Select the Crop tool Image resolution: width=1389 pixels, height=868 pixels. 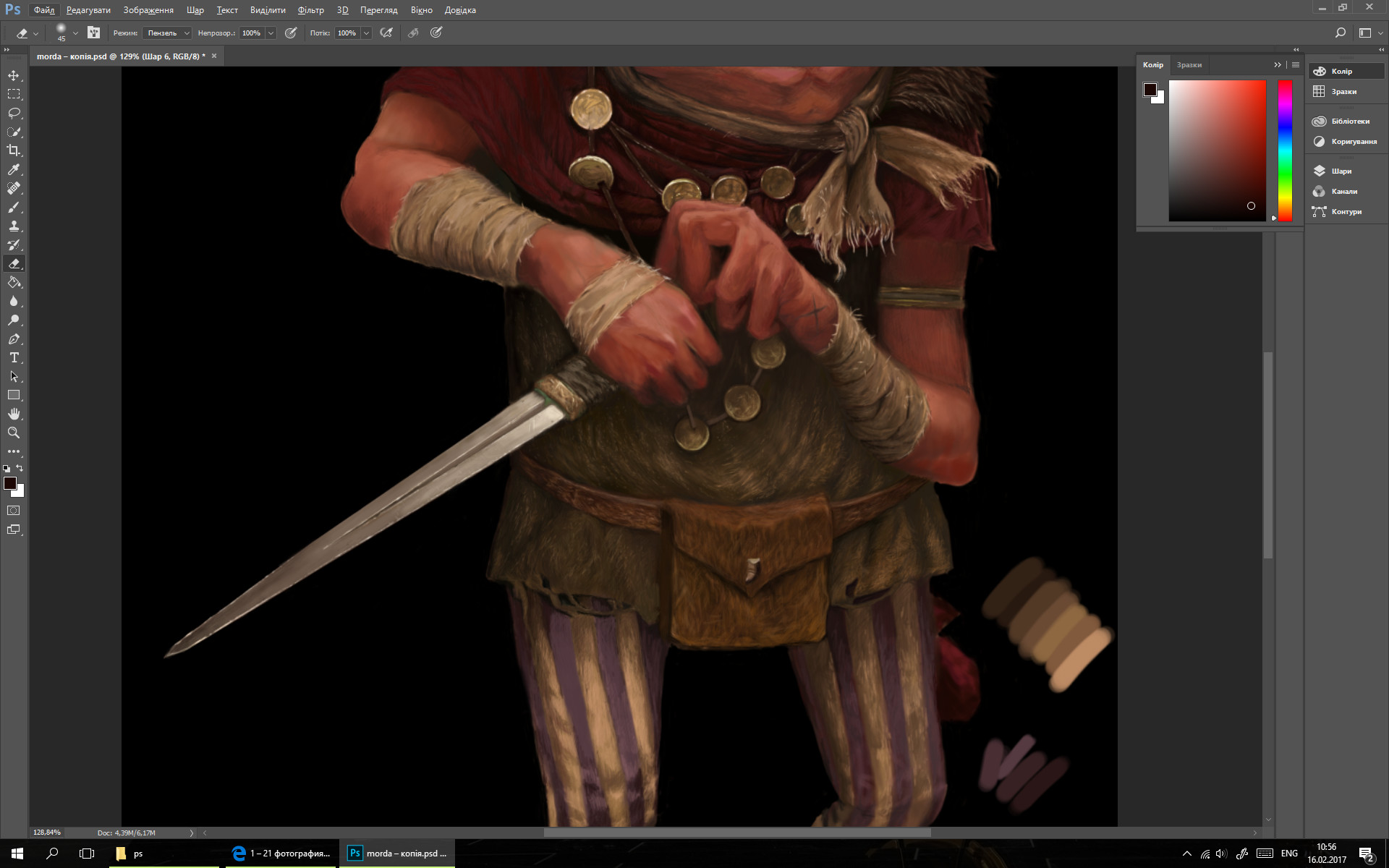tap(14, 150)
